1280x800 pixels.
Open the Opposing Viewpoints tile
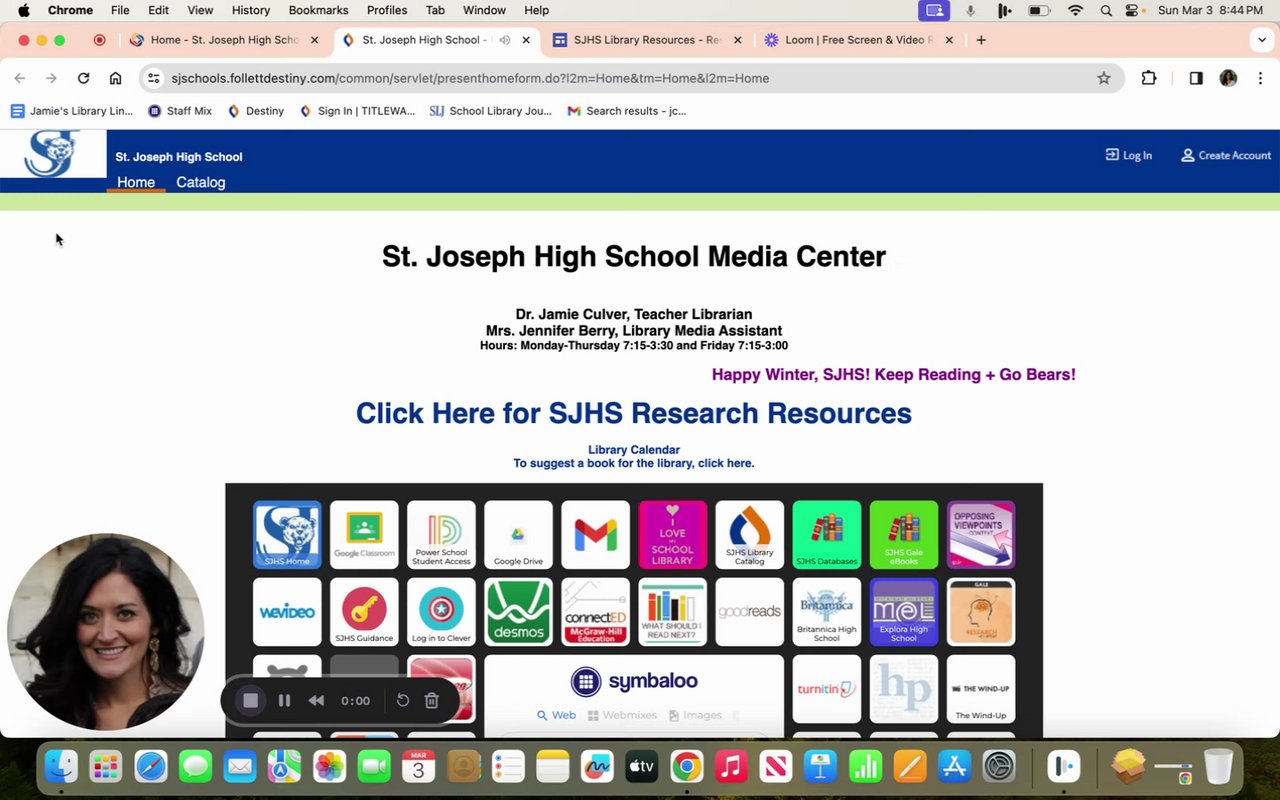(980, 535)
